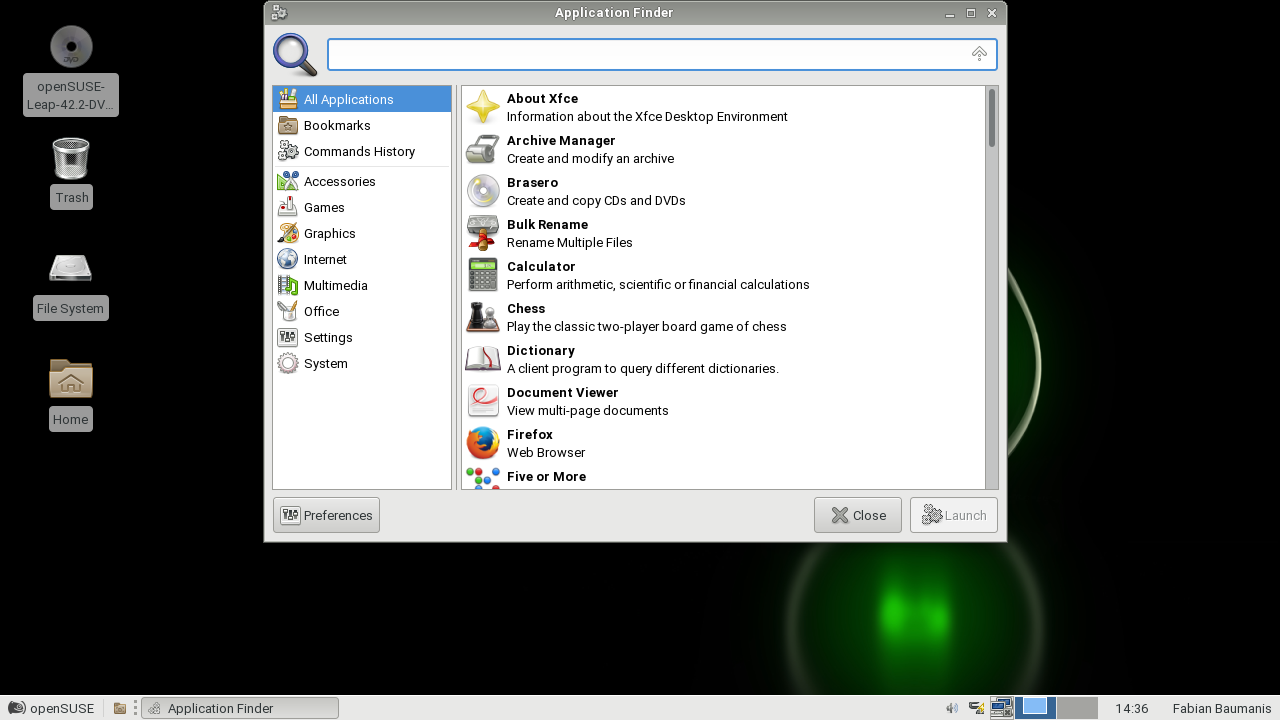Click the Archive Manager icon
Screen dimensions: 1280x720
[x=483, y=149]
